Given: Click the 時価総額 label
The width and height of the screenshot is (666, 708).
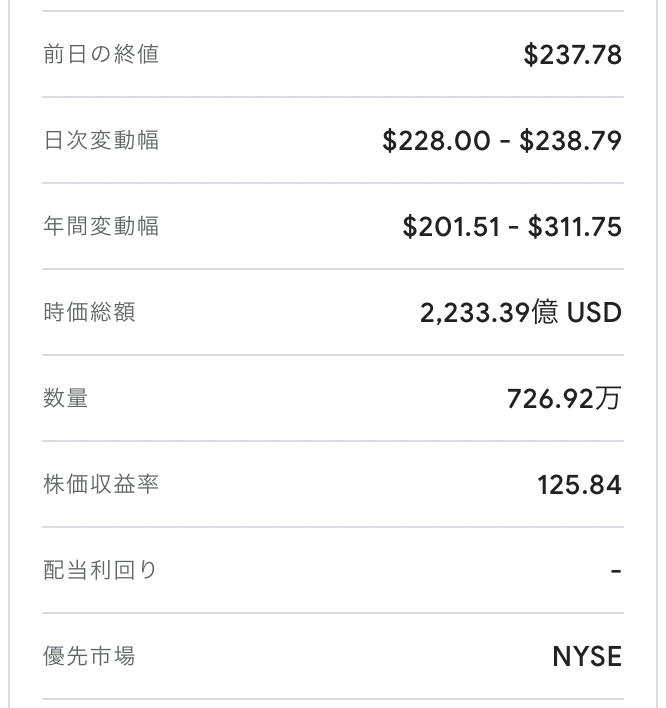Looking at the screenshot, I should coord(89,312).
